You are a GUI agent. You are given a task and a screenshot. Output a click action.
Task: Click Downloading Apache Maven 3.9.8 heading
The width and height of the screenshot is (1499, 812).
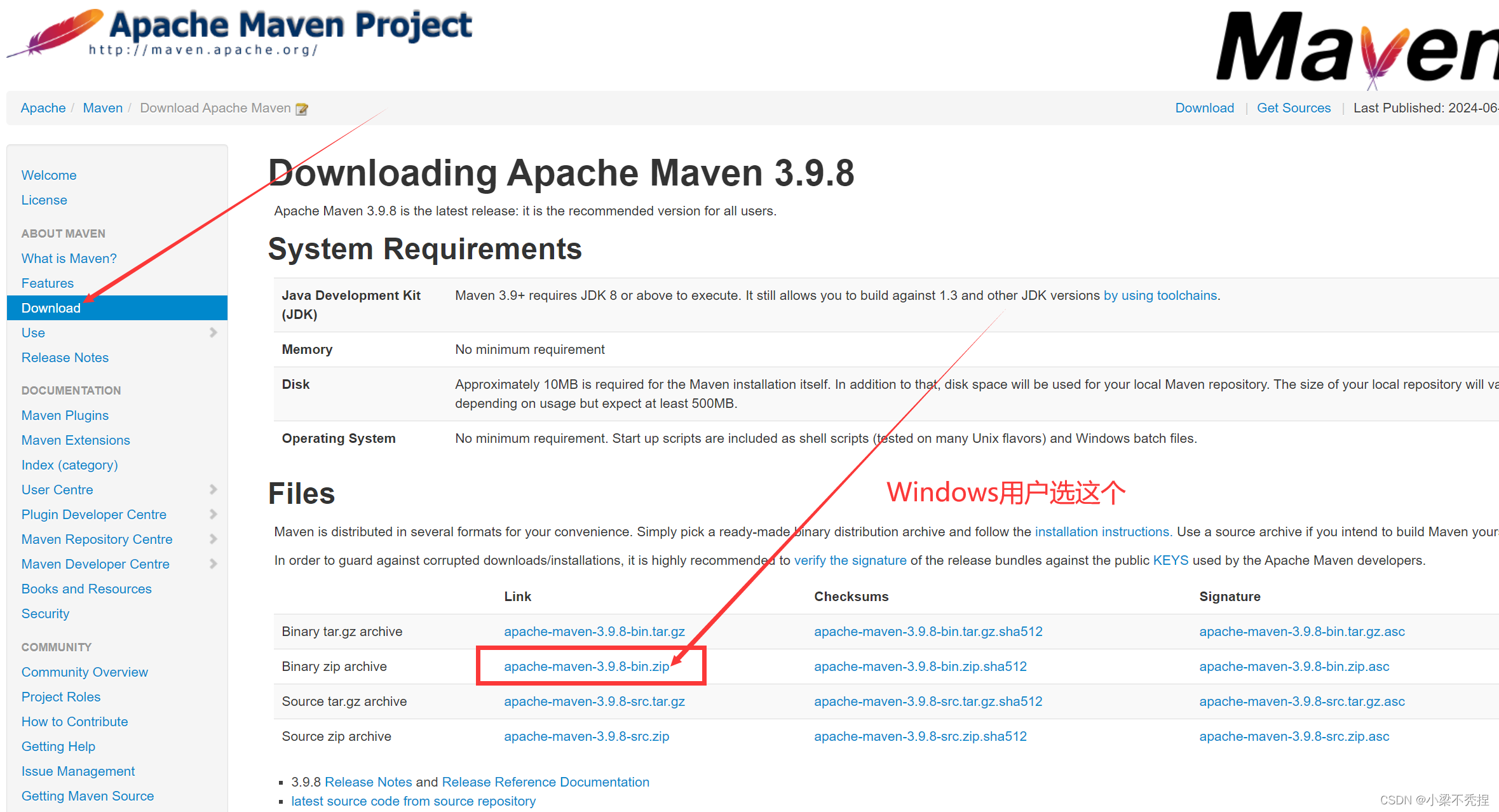pos(561,173)
